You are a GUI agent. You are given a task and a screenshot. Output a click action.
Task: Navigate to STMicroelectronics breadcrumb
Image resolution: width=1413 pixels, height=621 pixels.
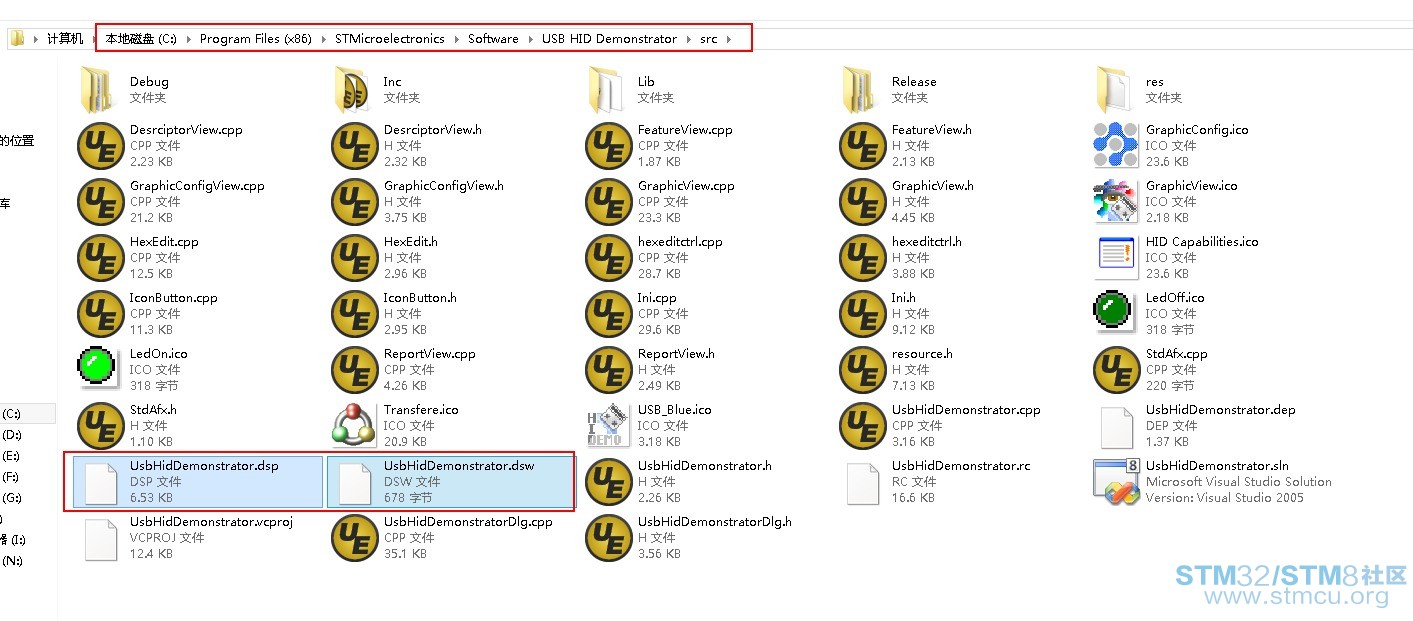pos(390,39)
